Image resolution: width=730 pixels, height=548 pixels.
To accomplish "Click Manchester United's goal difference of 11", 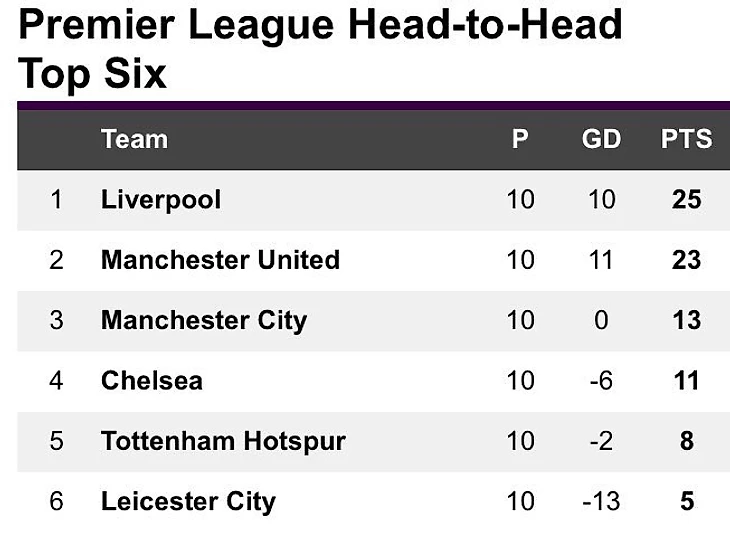I will pos(601,260).
